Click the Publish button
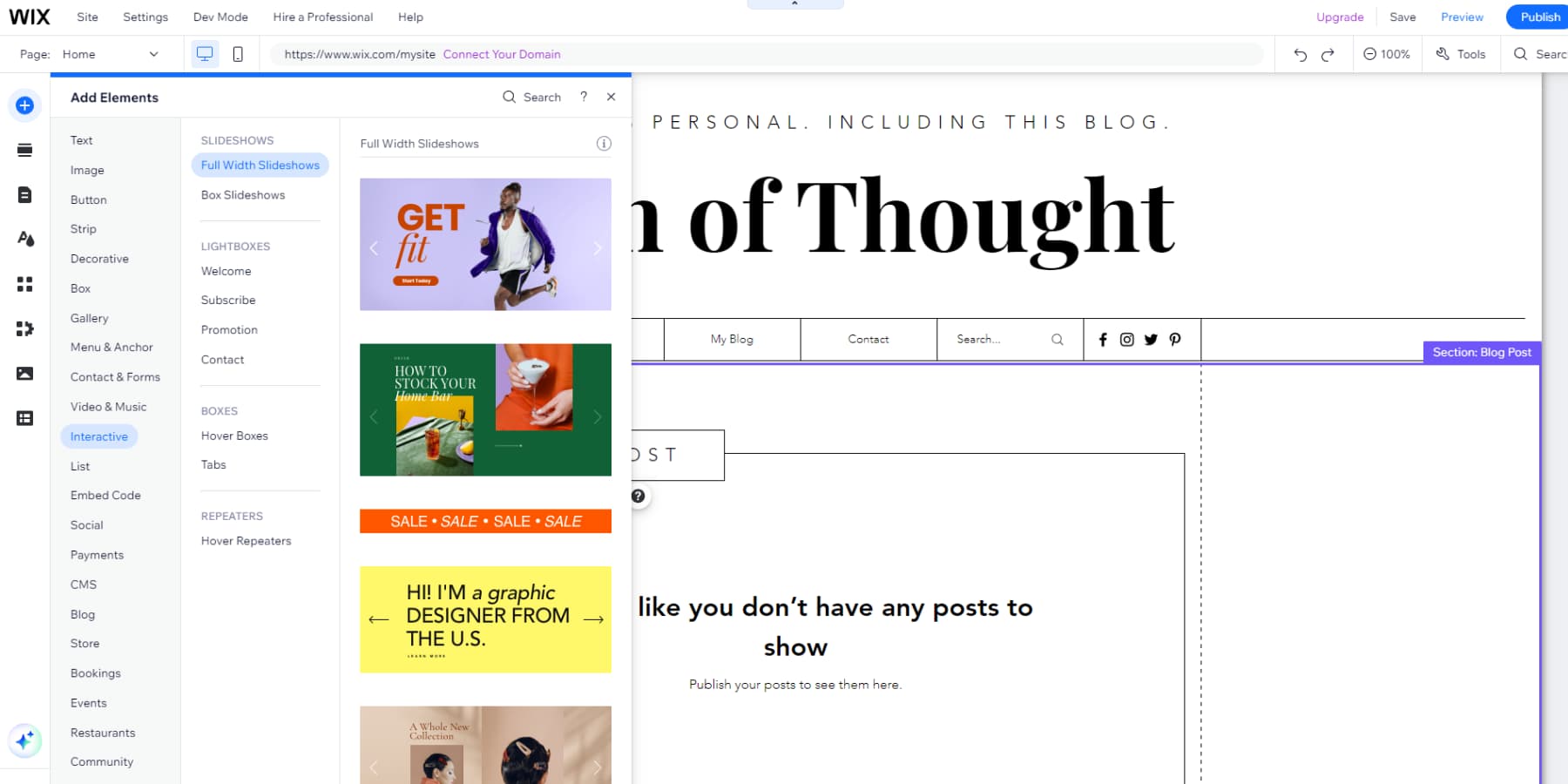 tap(1538, 17)
